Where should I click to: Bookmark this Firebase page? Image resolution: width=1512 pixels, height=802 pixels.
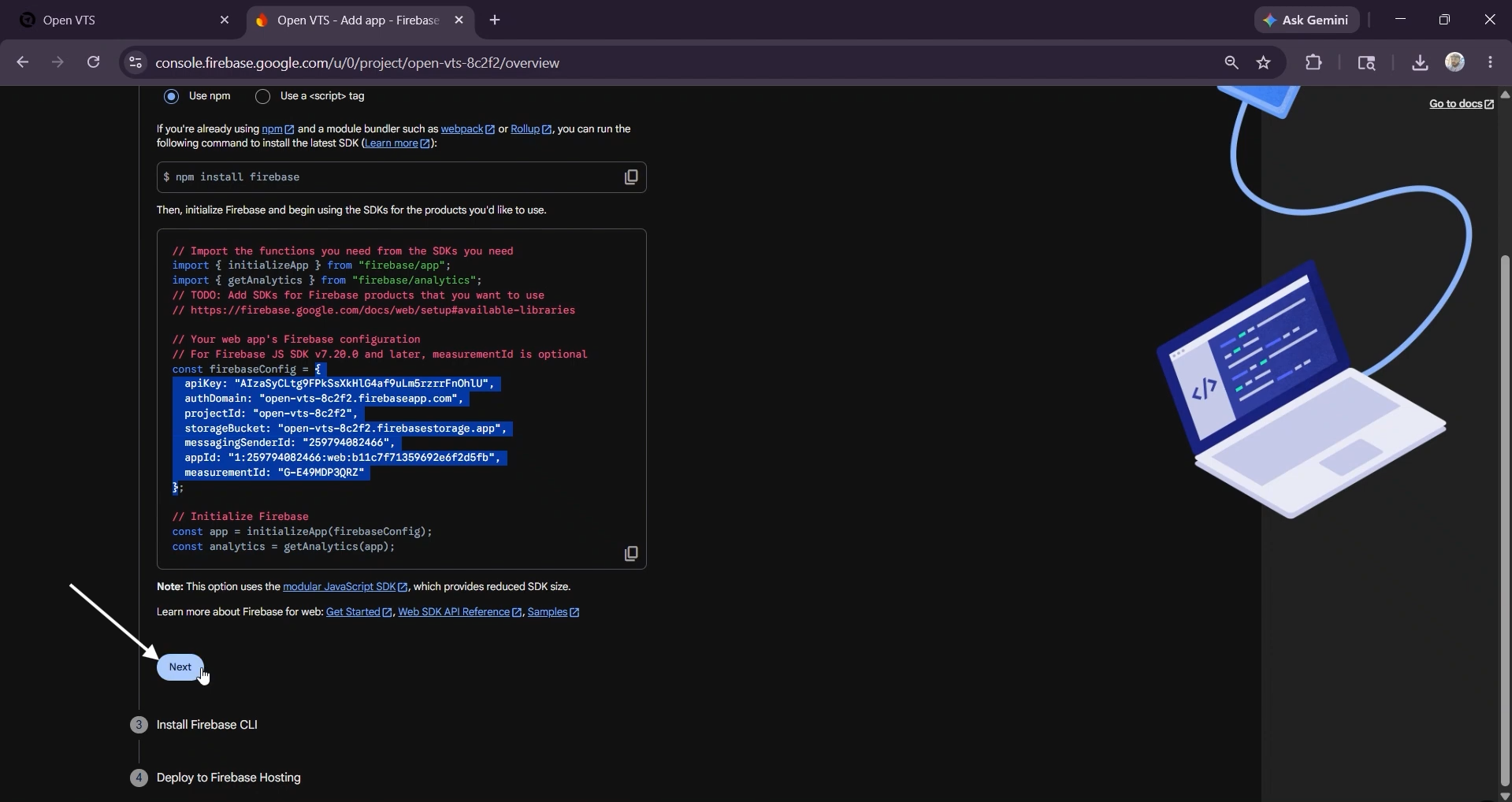pyautogui.click(x=1264, y=62)
